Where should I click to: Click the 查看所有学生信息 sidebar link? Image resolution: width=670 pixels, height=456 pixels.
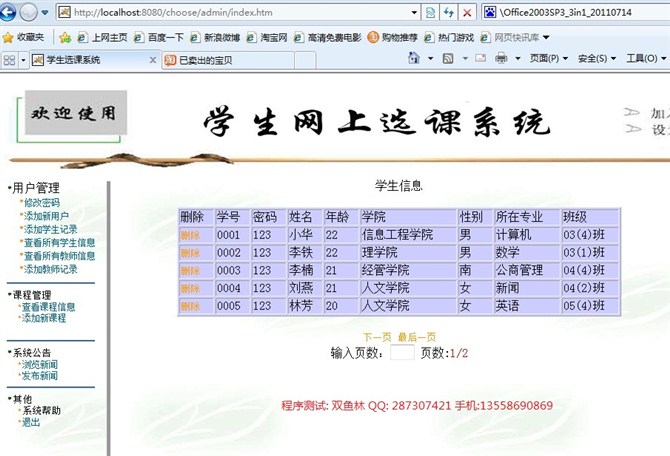point(59,242)
